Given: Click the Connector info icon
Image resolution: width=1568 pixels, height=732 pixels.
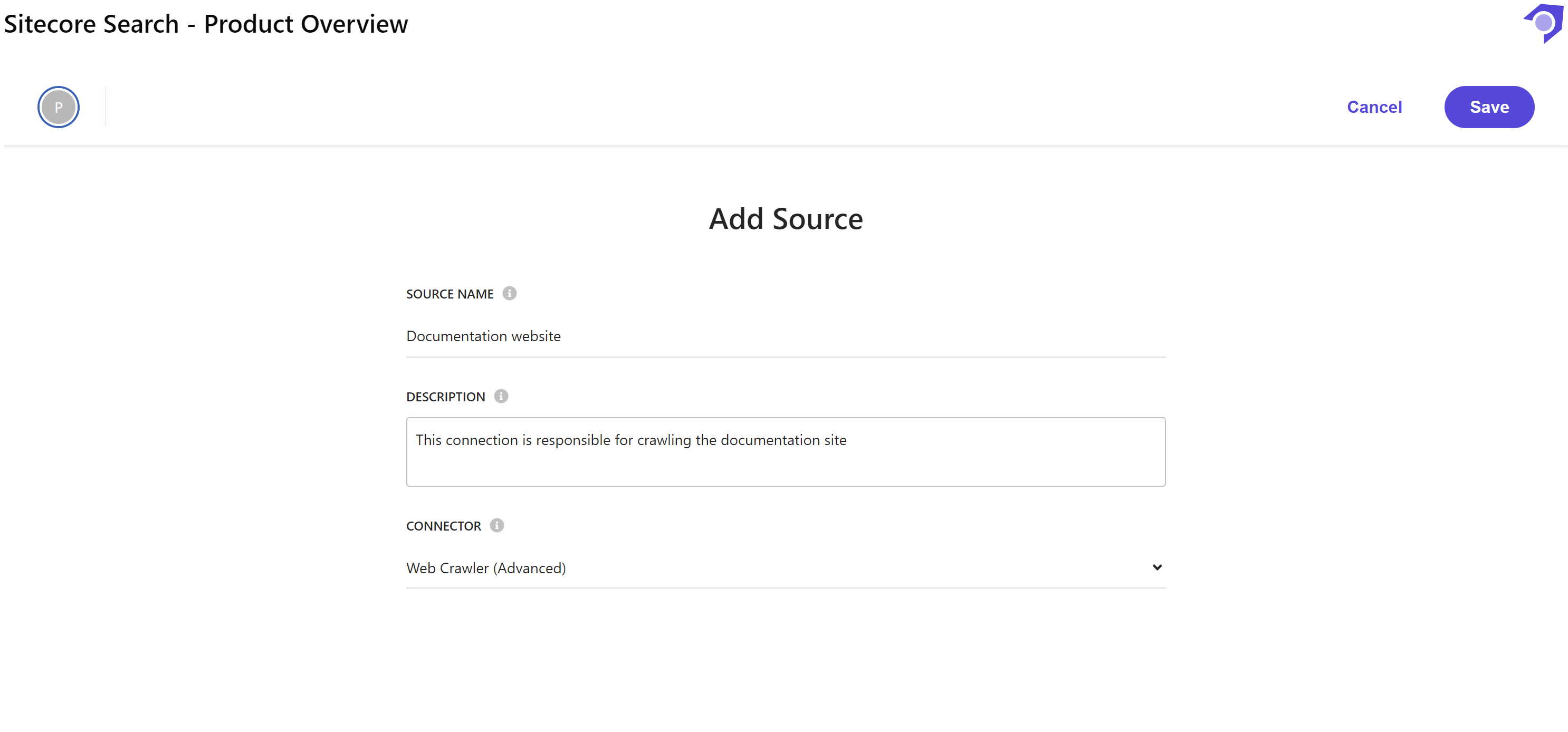Looking at the screenshot, I should pyautogui.click(x=496, y=525).
